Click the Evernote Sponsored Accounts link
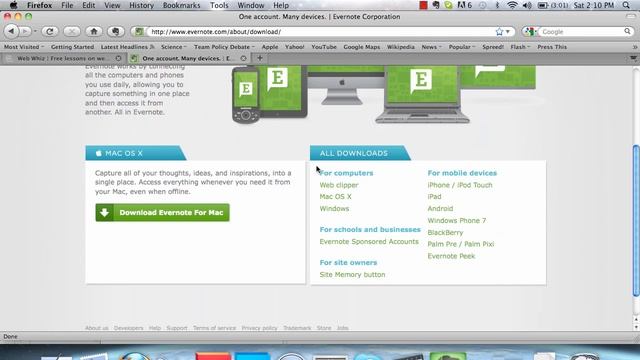 tap(369, 242)
